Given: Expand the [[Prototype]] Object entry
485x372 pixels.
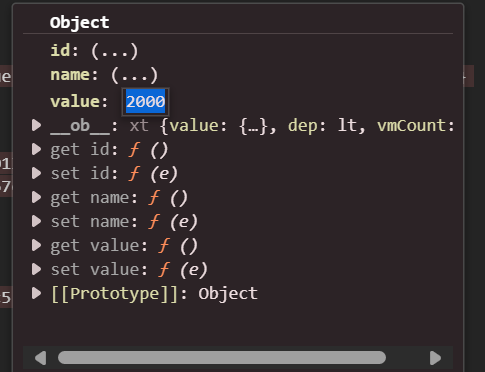Looking at the screenshot, I should [36, 293].
